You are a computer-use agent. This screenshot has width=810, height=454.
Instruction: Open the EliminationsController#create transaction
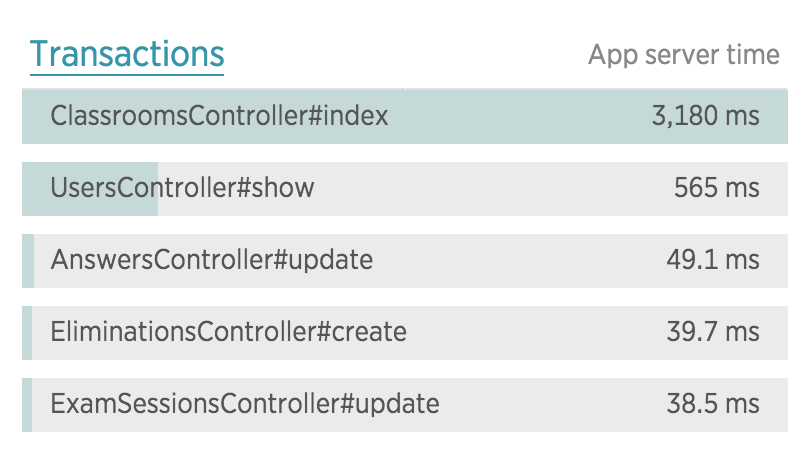228,332
